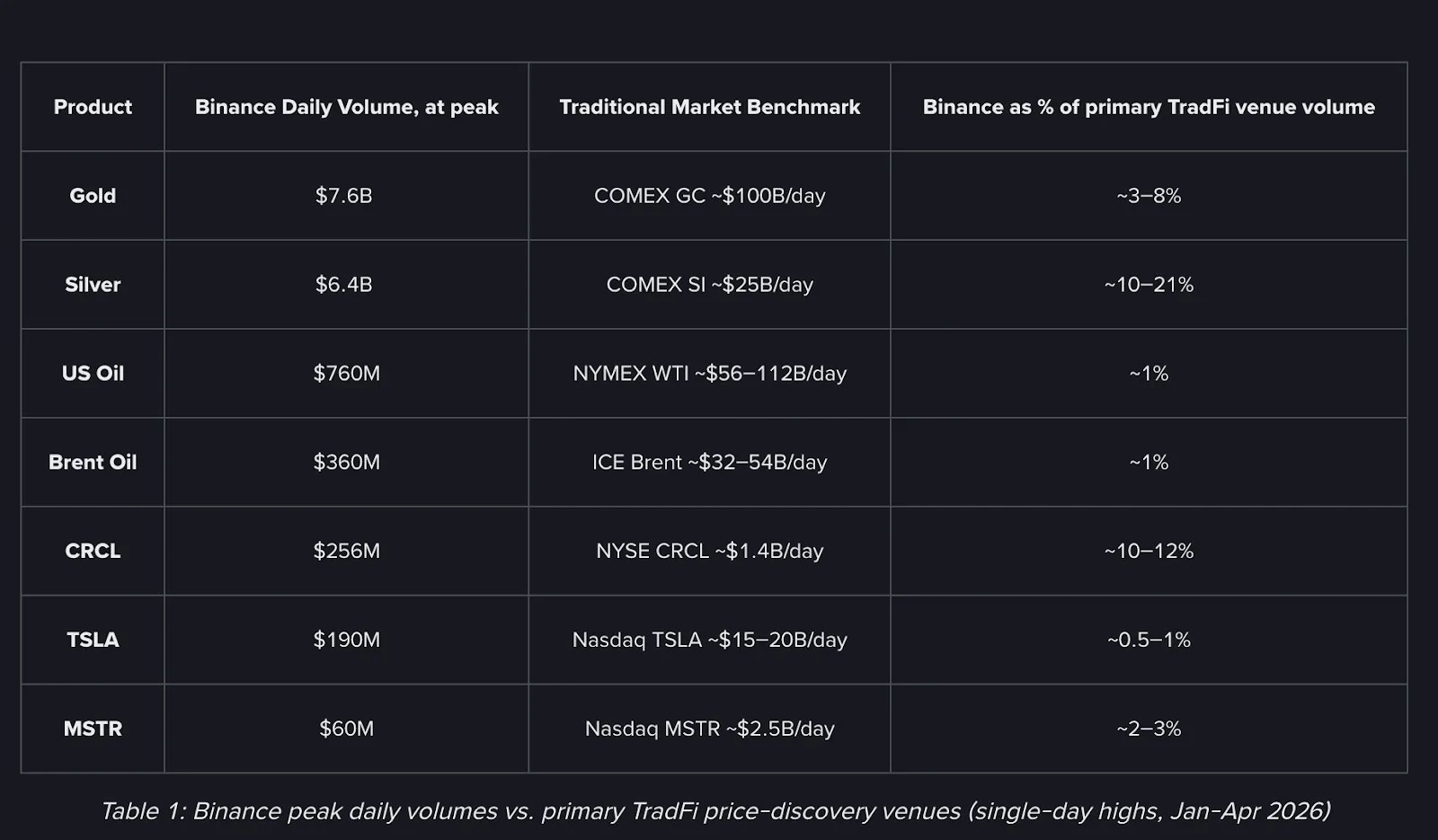
Task: Select the MSTR row label
Action: click(x=93, y=729)
